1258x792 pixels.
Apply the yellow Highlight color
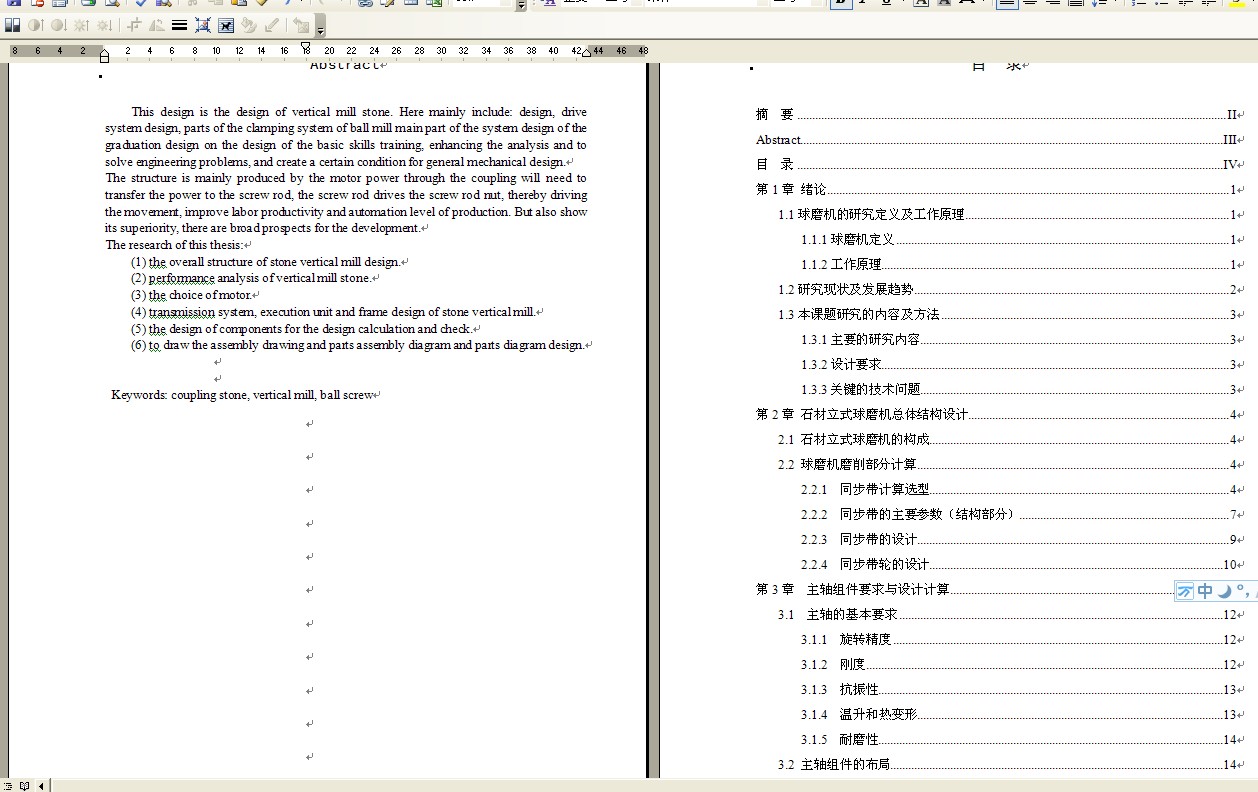pyautogui.click(x=1236, y=4)
